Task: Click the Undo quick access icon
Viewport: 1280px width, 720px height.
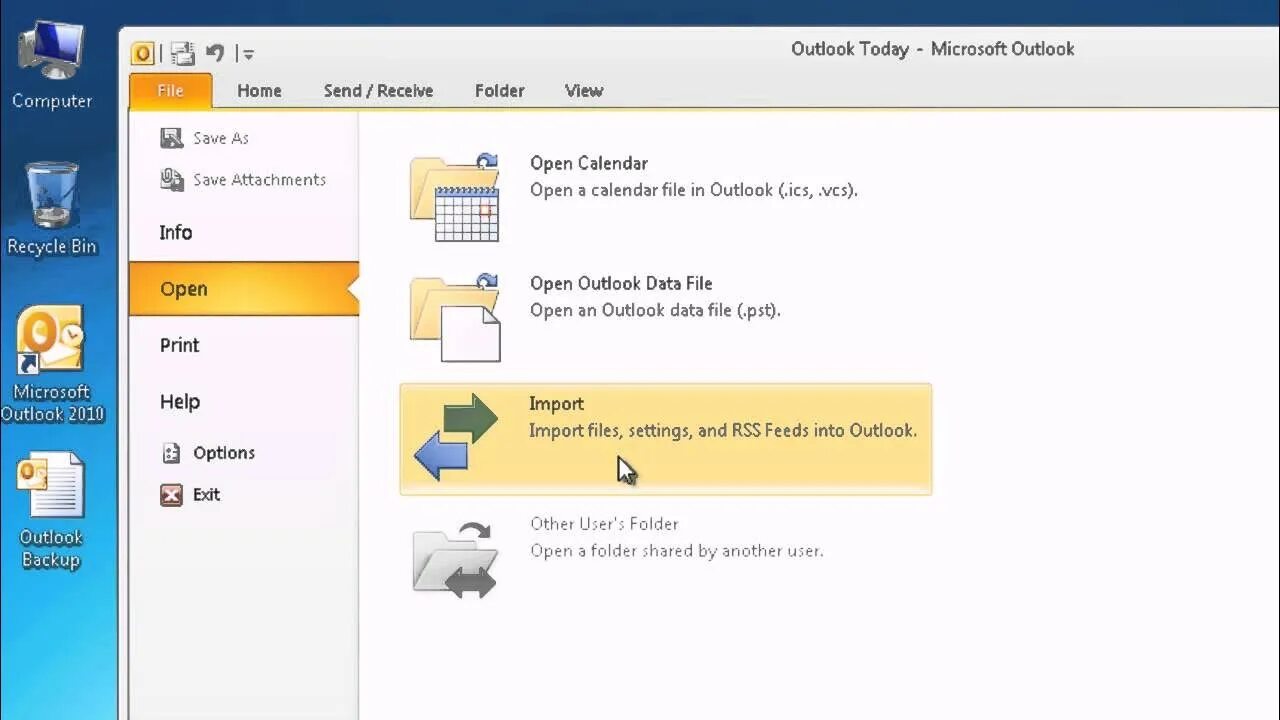Action: pos(215,53)
